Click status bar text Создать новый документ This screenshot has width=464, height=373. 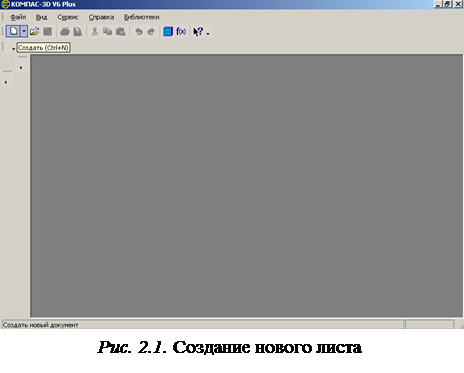click(40, 325)
